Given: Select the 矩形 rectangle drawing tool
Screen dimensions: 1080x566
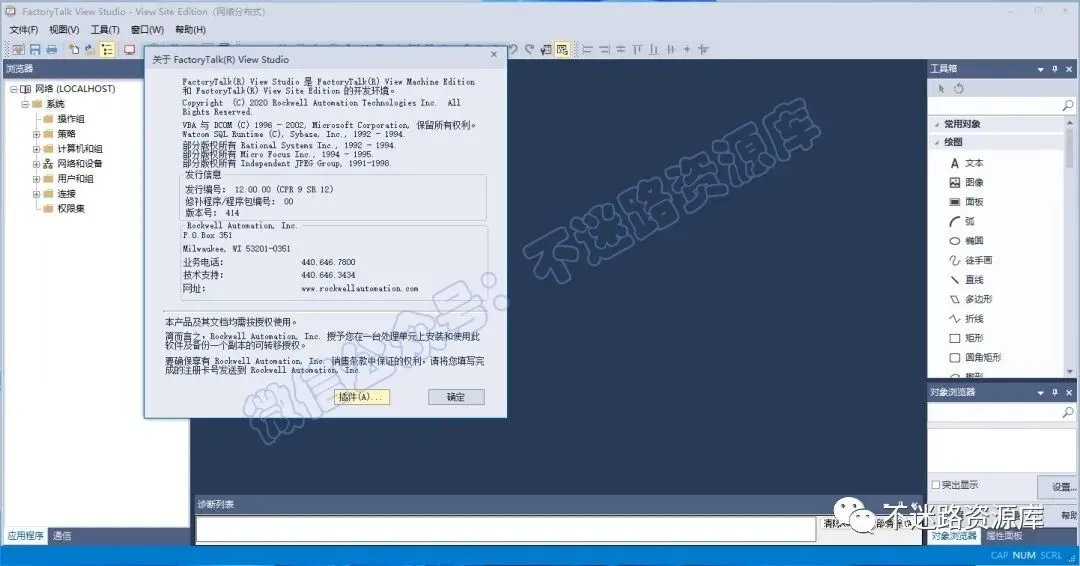Looking at the screenshot, I should coord(966,338).
